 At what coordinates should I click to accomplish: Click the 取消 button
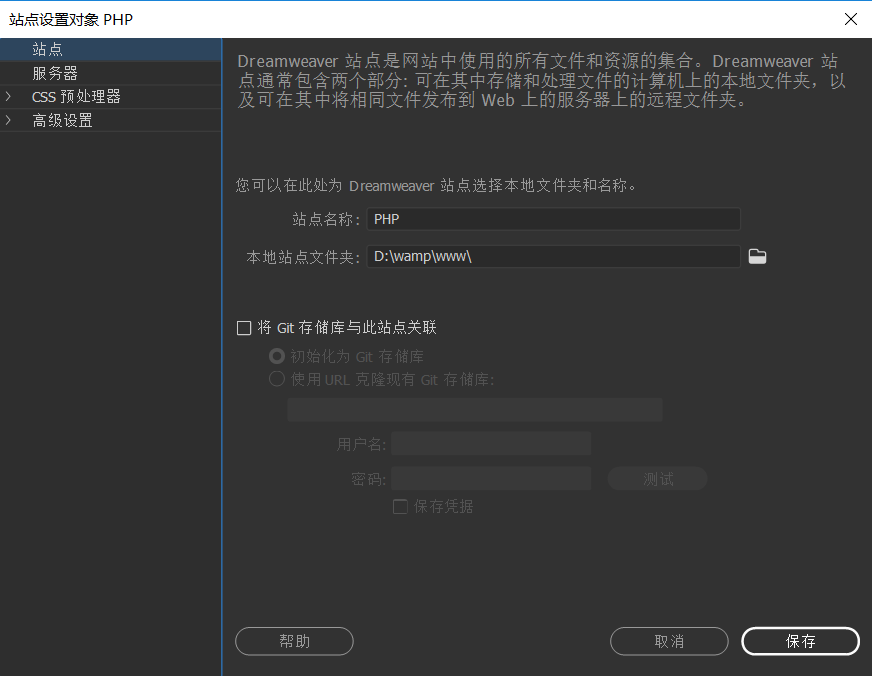(669, 641)
